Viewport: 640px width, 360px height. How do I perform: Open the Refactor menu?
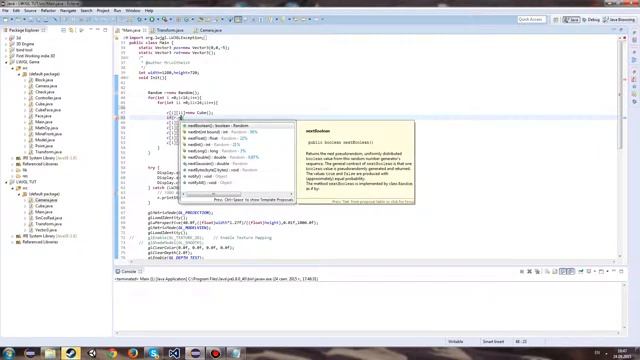[48, 11]
